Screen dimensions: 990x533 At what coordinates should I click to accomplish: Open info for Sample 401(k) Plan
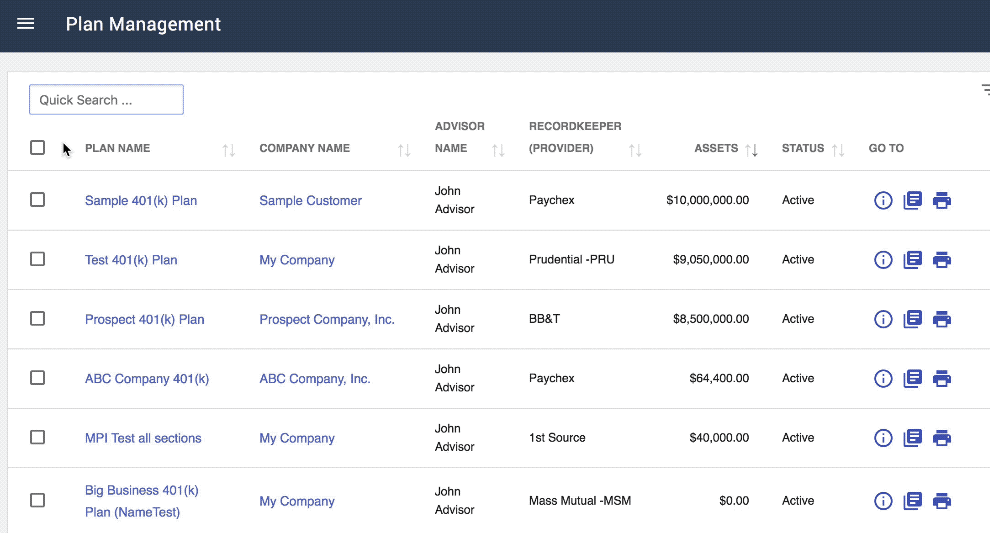pyautogui.click(x=883, y=201)
